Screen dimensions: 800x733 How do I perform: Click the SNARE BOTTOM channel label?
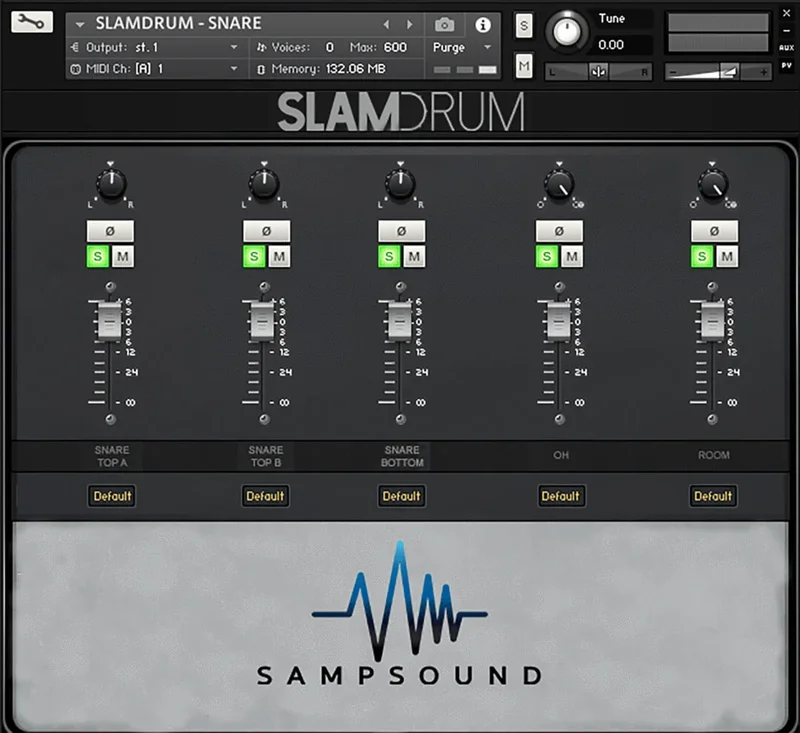point(402,456)
